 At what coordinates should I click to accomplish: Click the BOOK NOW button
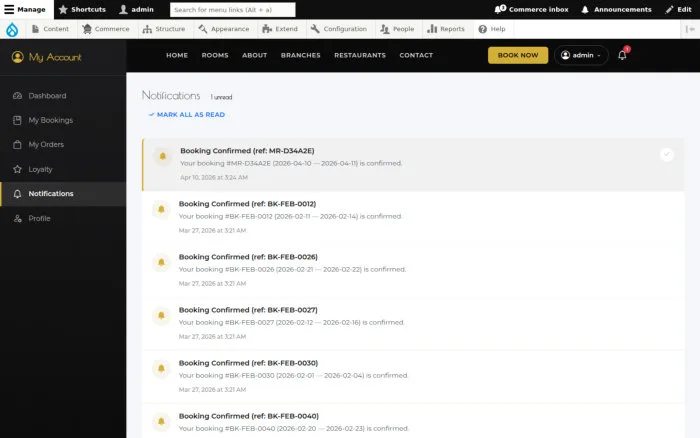click(518, 55)
